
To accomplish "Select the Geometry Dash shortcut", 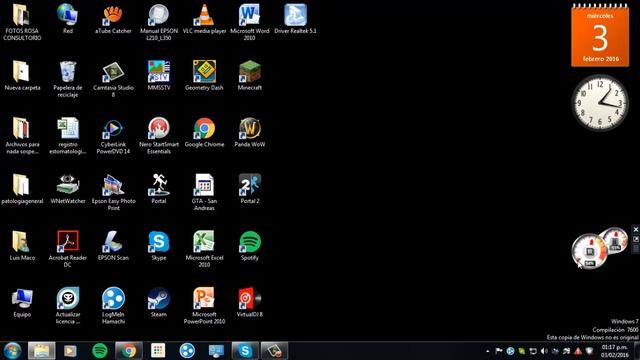I will coord(204,76).
